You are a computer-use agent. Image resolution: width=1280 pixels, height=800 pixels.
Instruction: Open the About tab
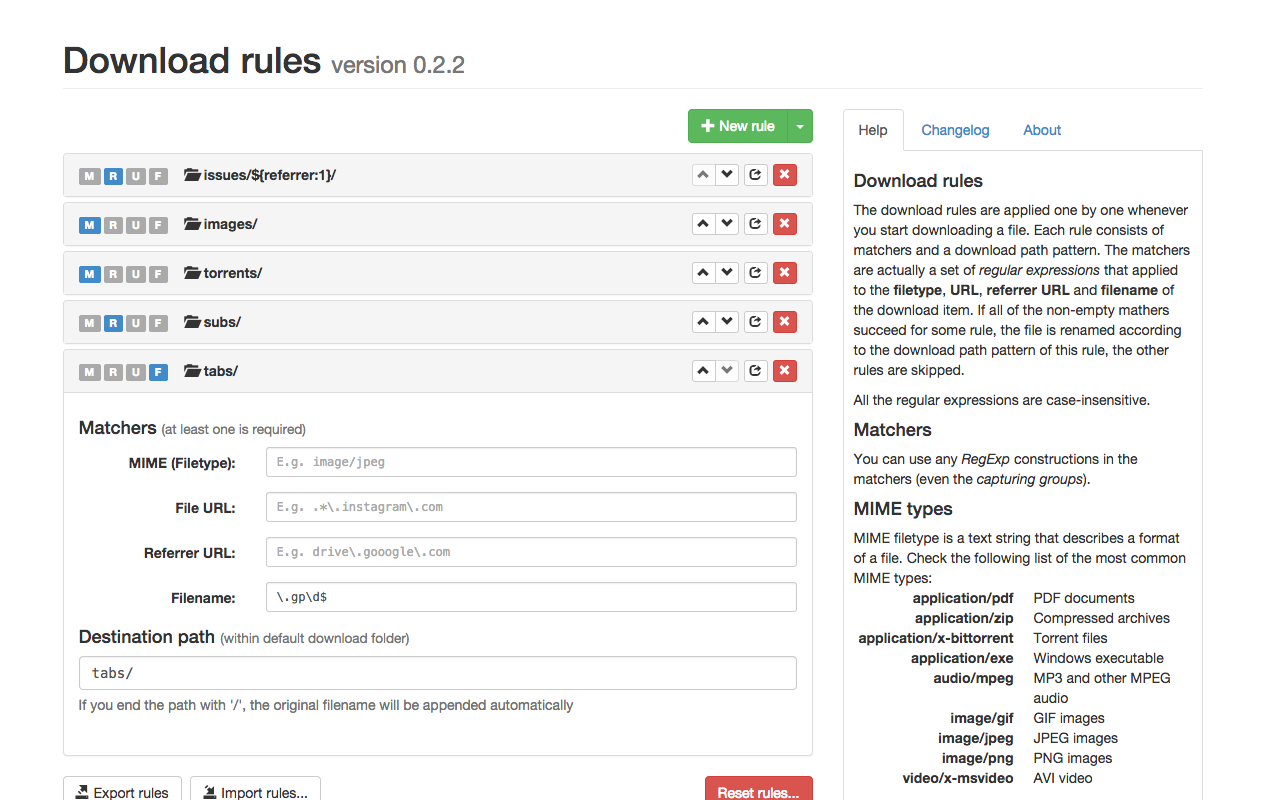click(1041, 130)
